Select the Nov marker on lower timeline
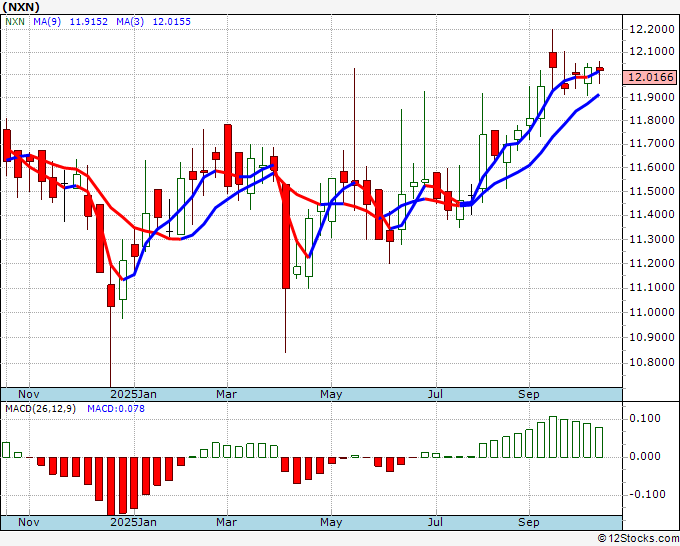680x546 pixels. 29,522
